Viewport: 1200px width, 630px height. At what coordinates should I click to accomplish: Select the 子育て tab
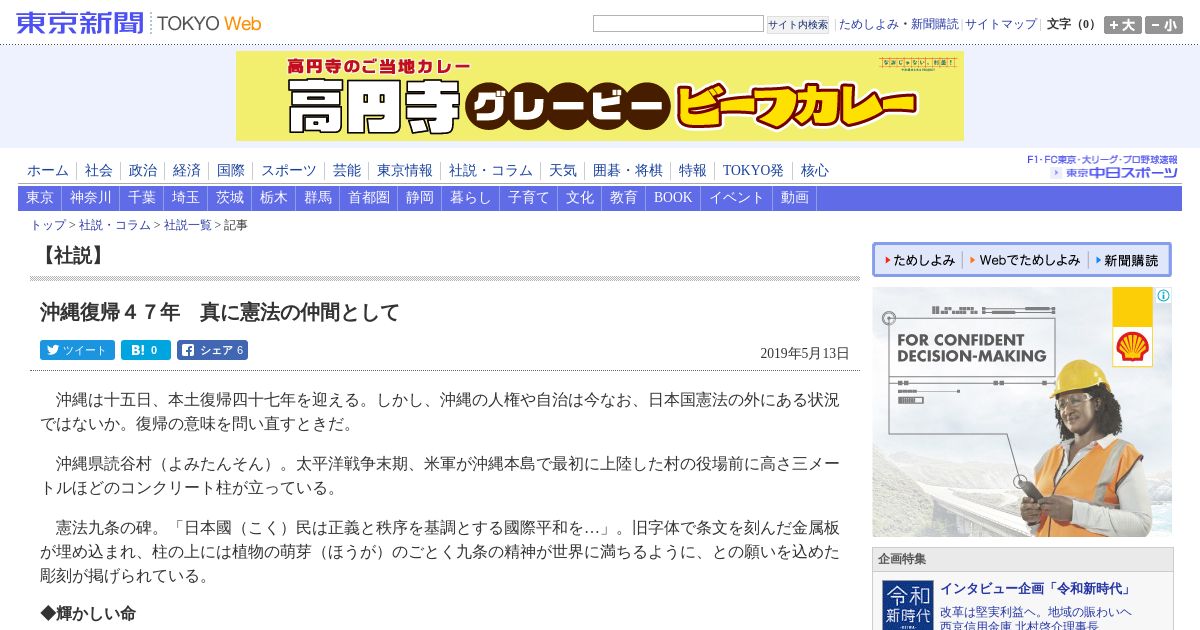pyautogui.click(x=529, y=198)
